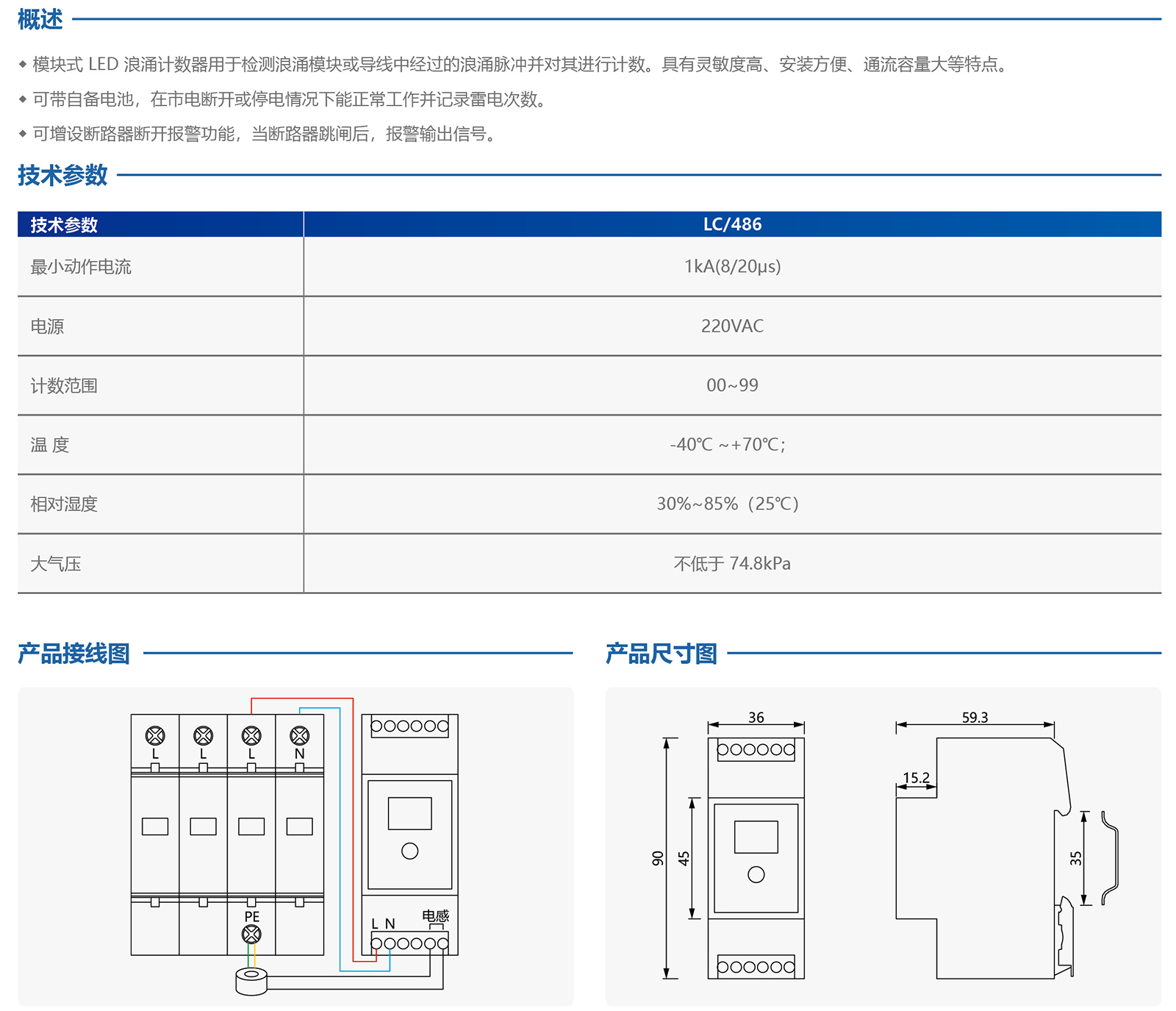Click the round button on wiring diagram counter
1176x1011 pixels.
(x=410, y=851)
